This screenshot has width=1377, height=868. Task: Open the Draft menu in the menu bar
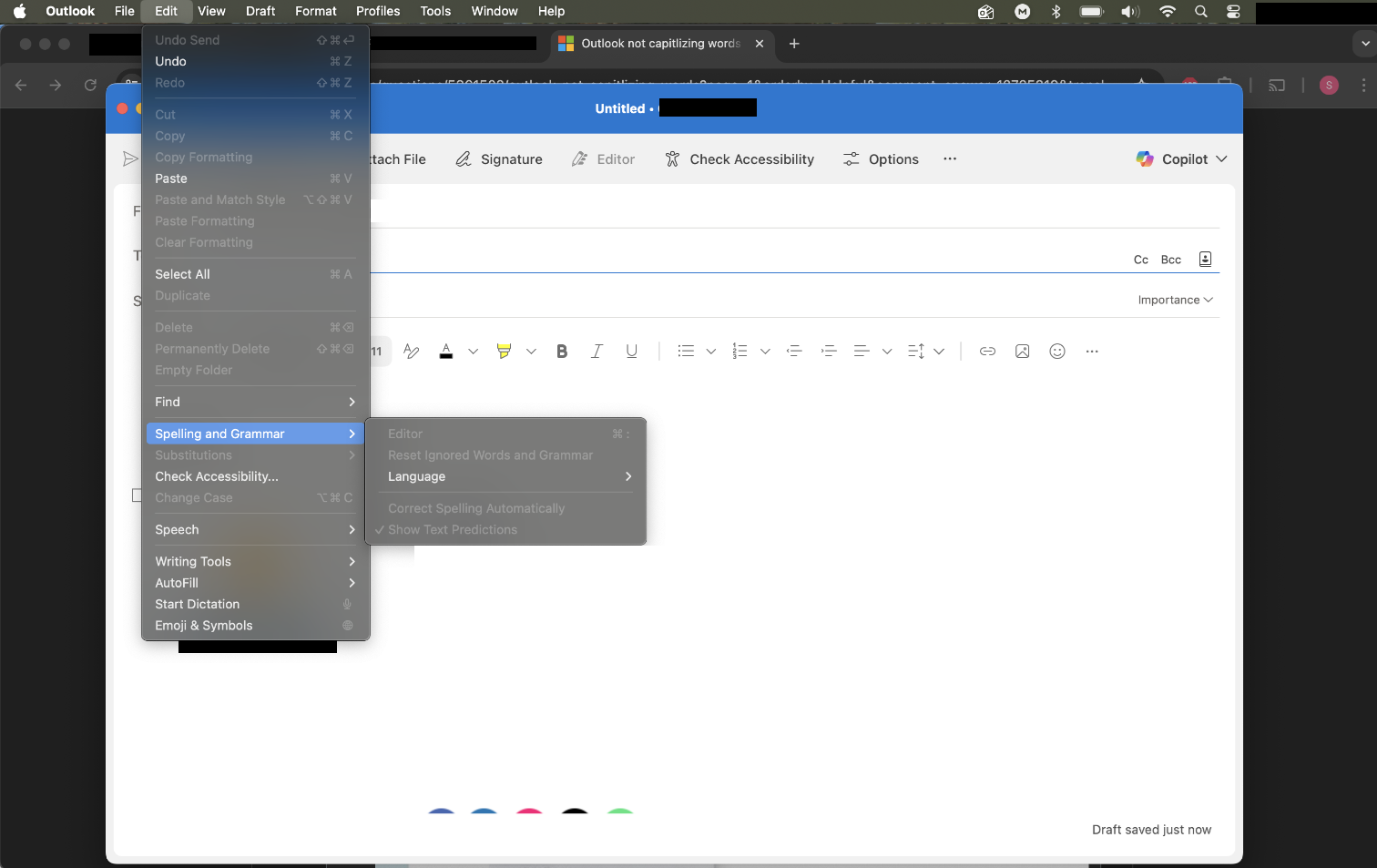click(260, 11)
